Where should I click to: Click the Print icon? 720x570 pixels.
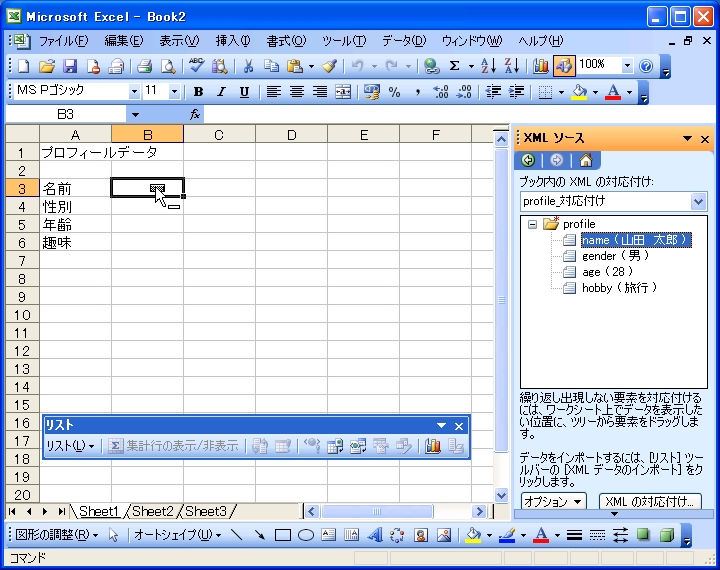(144, 67)
